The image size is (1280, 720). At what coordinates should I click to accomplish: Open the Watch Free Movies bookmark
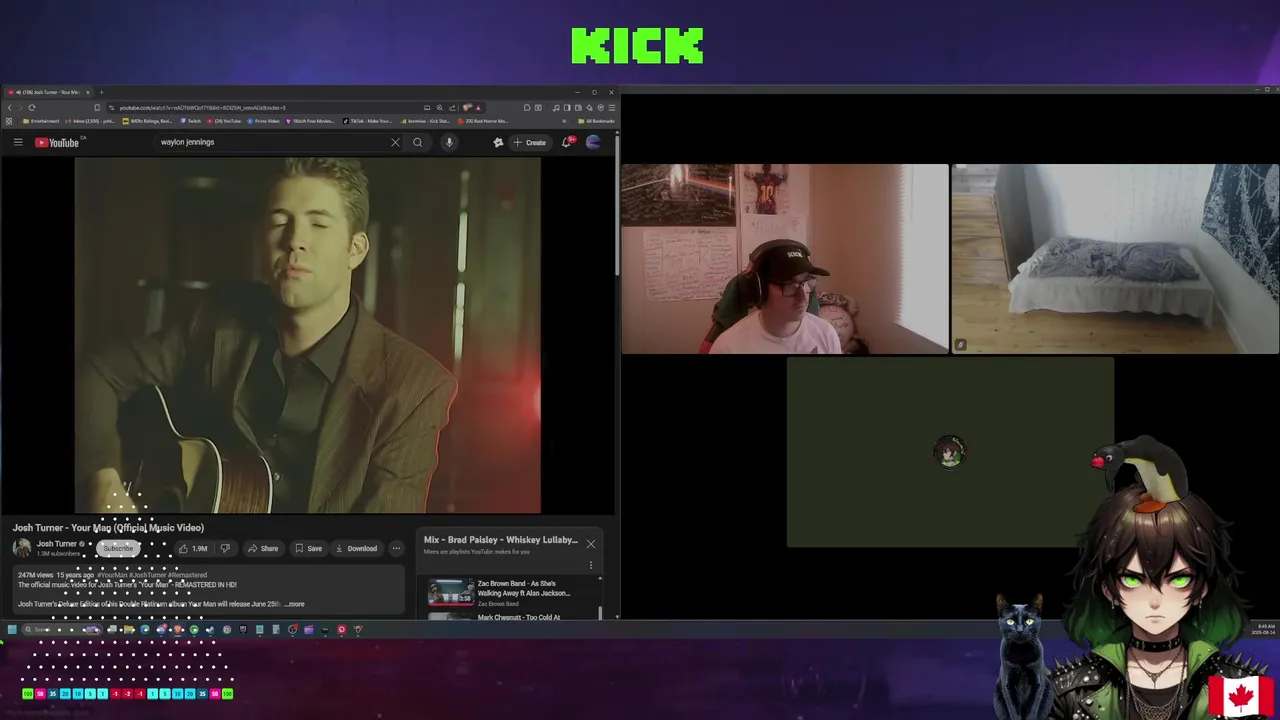pos(310,121)
